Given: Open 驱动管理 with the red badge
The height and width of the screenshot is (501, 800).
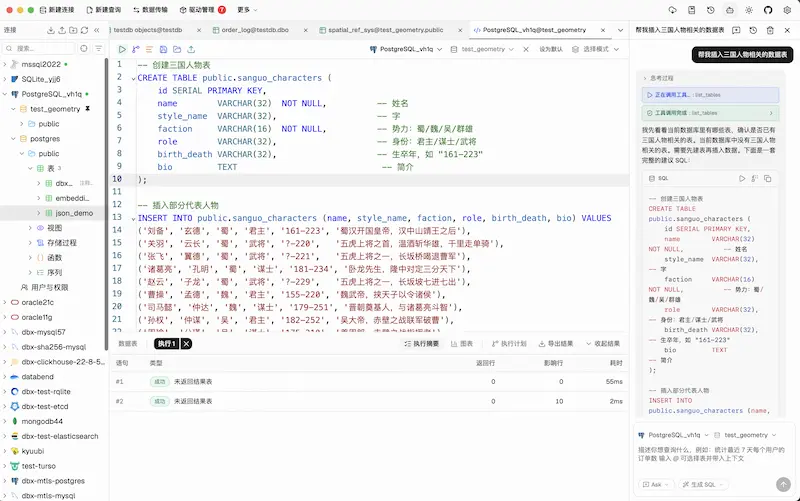Looking at the screenshot, I should [x=203, y=10].
